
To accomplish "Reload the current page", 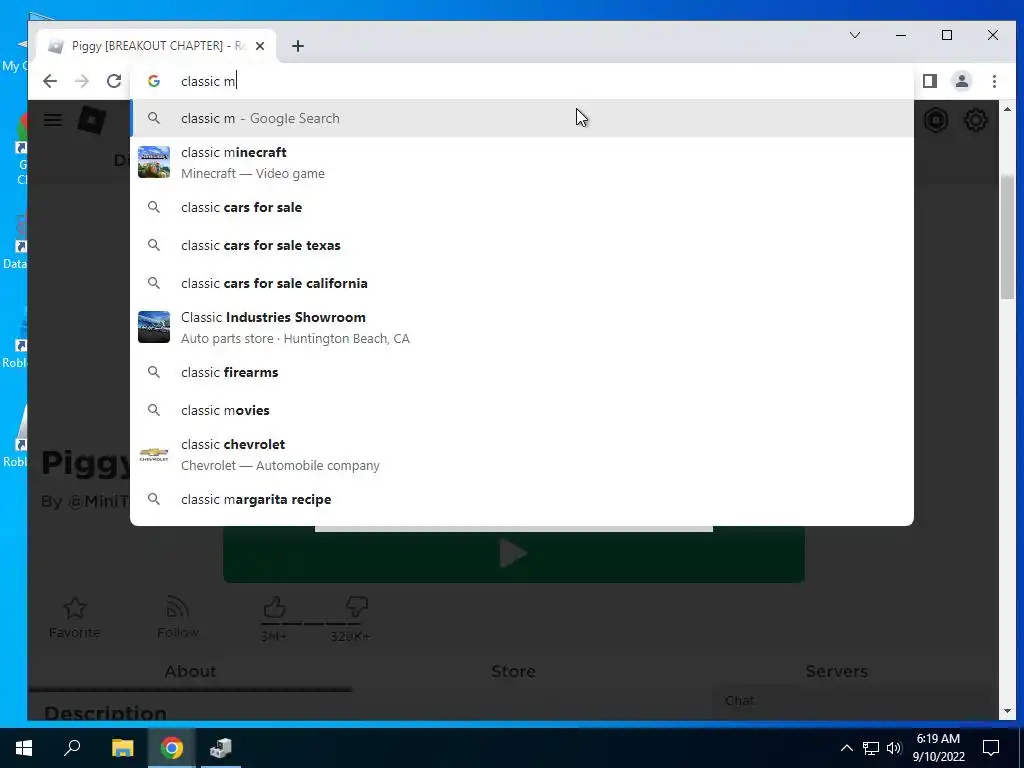I will point(114,81).
